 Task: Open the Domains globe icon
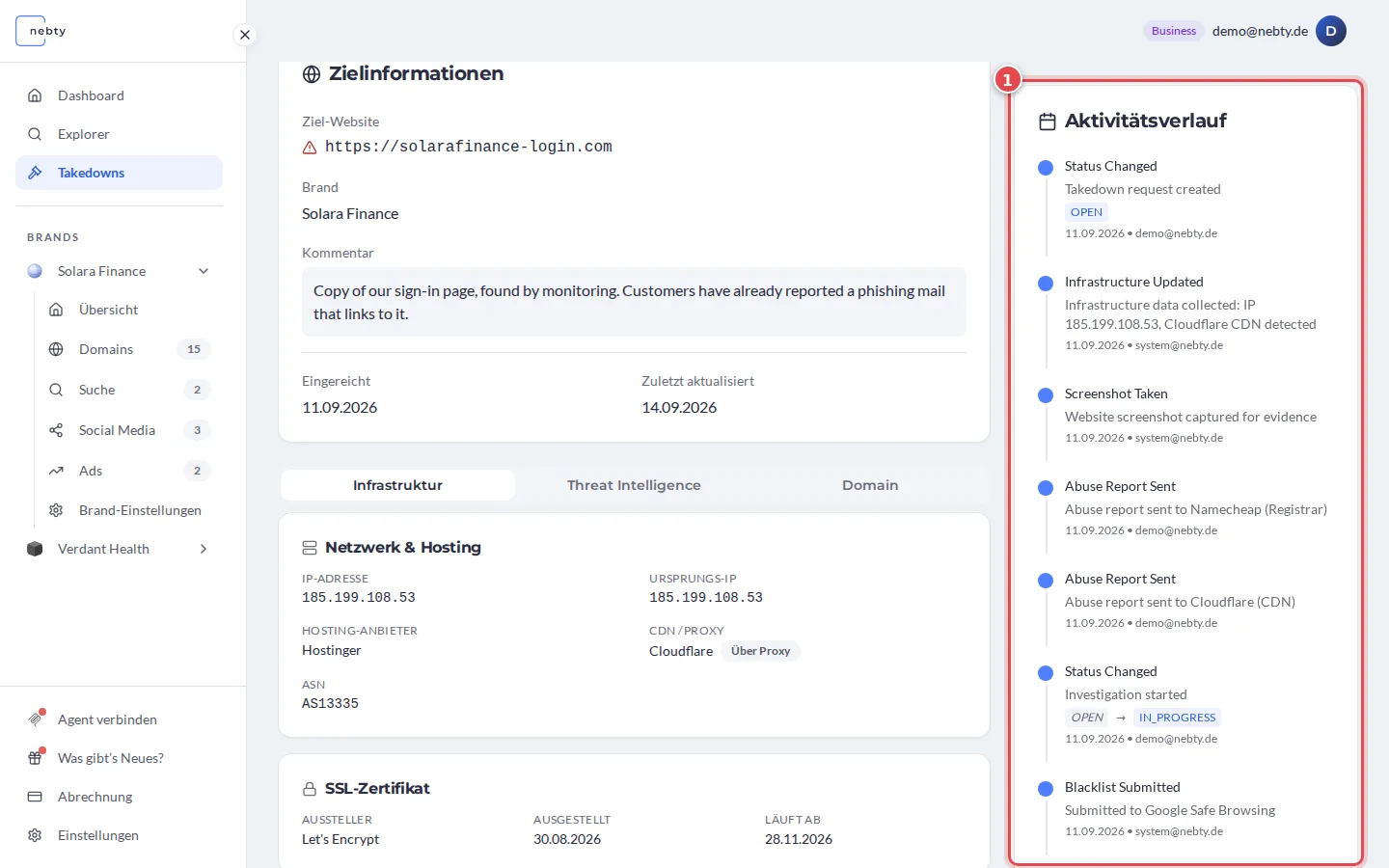[x=56, y=349]
